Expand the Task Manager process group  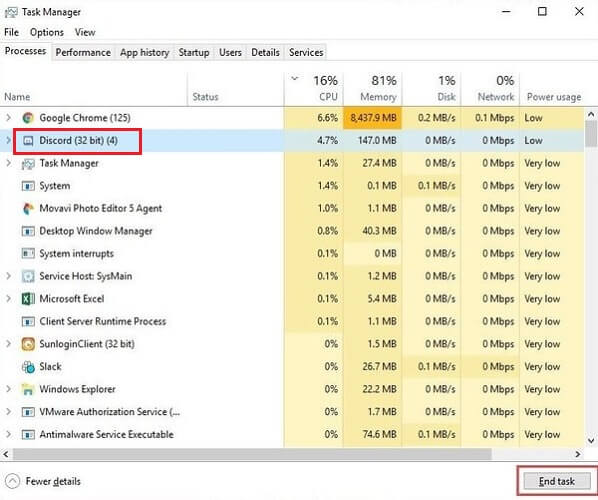(x=8, y=163)
